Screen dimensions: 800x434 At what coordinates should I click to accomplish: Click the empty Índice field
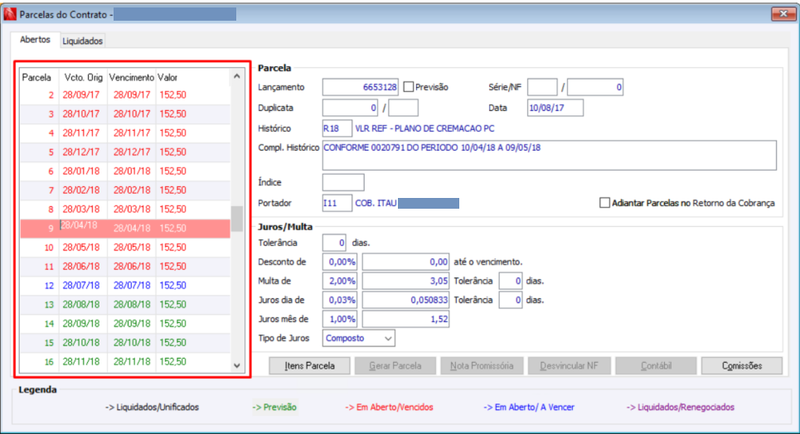click(343, 183)
